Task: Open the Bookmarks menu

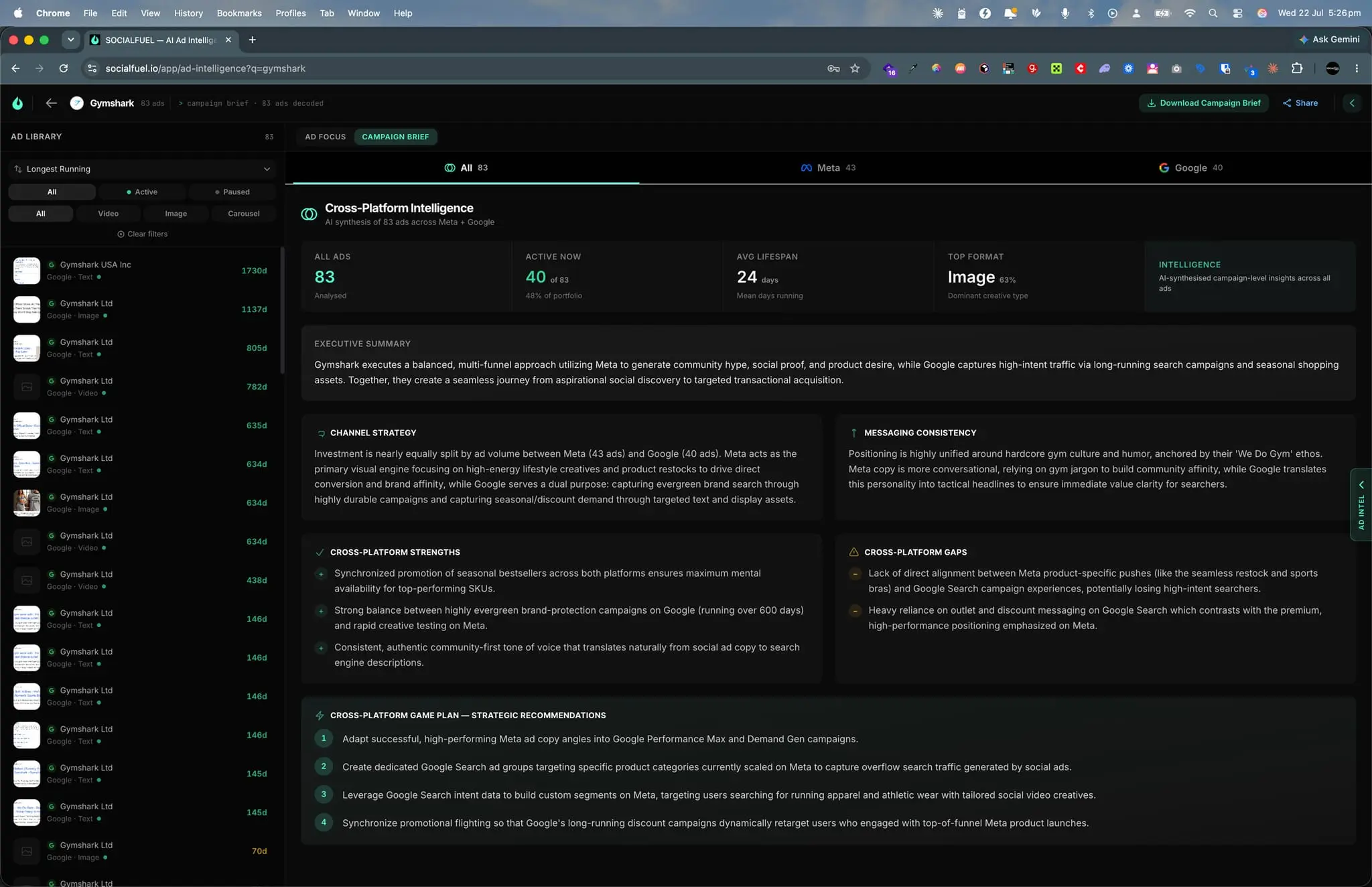Action: (x=239, y=13)
